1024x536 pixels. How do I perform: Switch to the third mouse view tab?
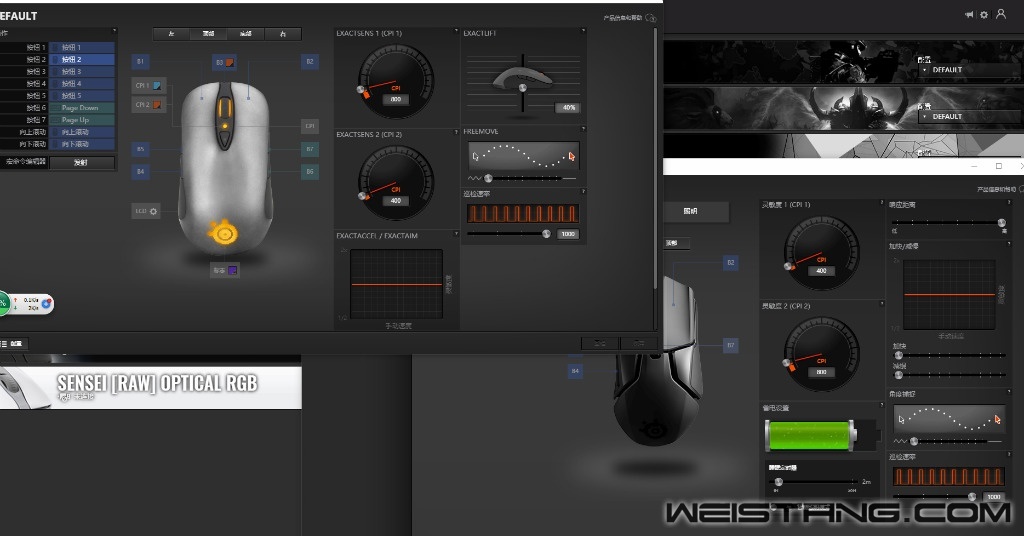point(246,34)
